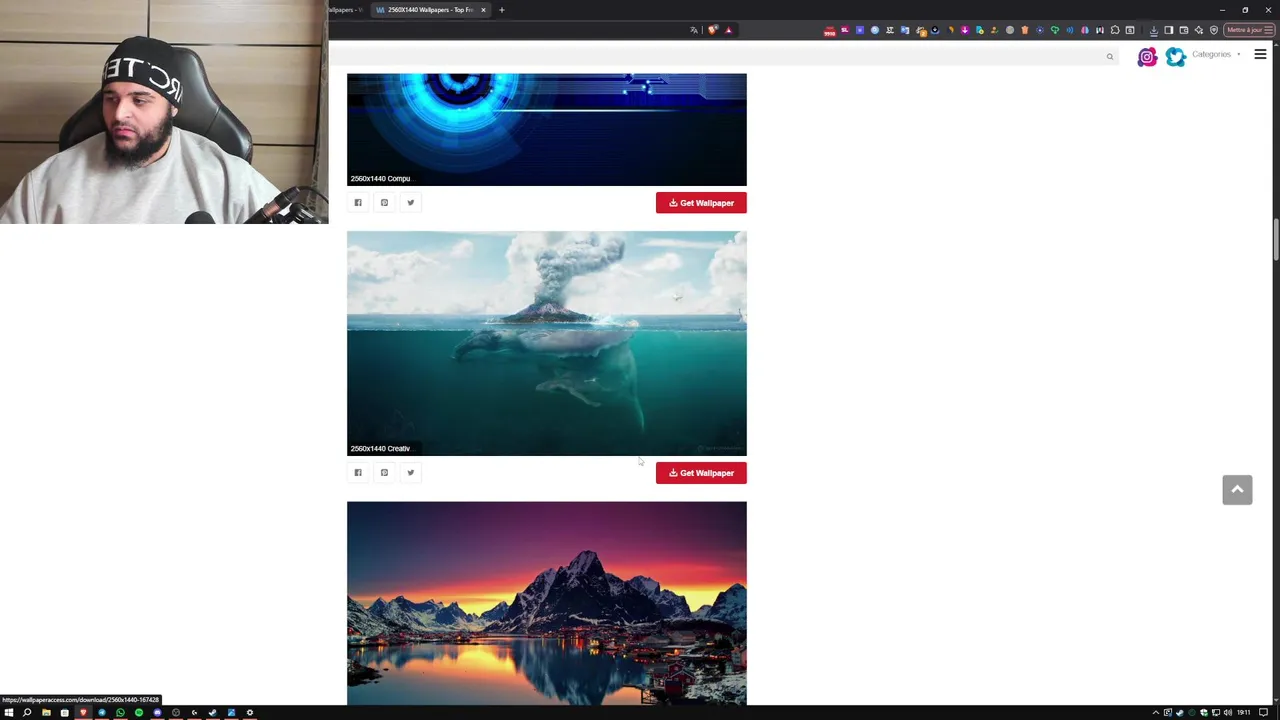Toggle the browser sidebar panel icon

point(1169,30)
